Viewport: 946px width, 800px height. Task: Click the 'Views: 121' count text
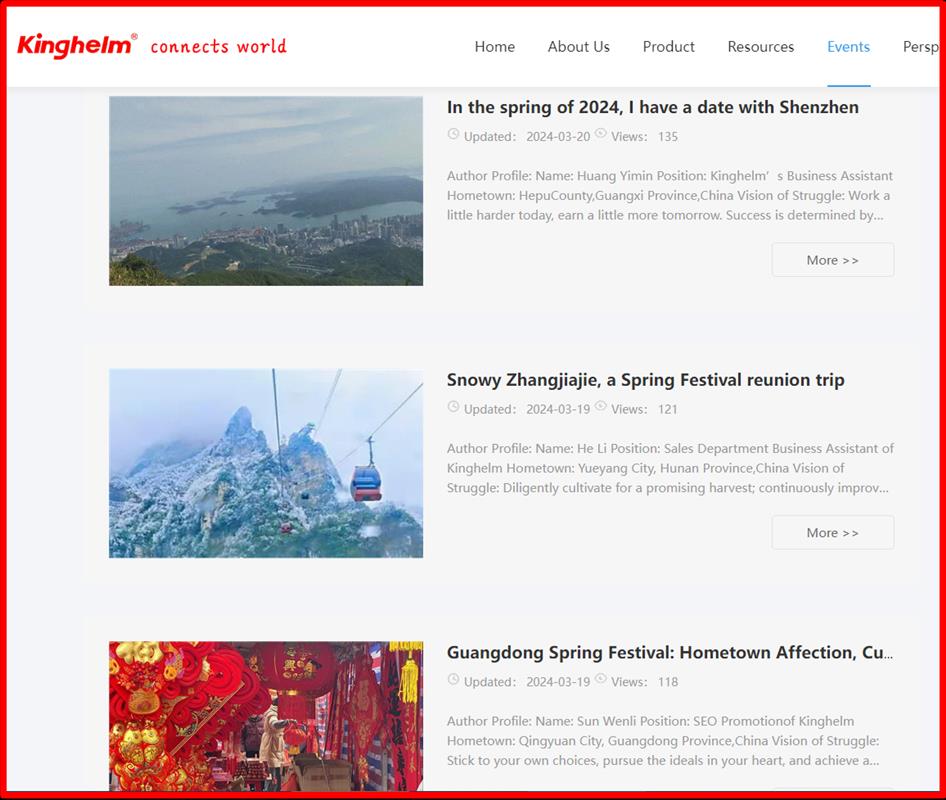(644, 410)
